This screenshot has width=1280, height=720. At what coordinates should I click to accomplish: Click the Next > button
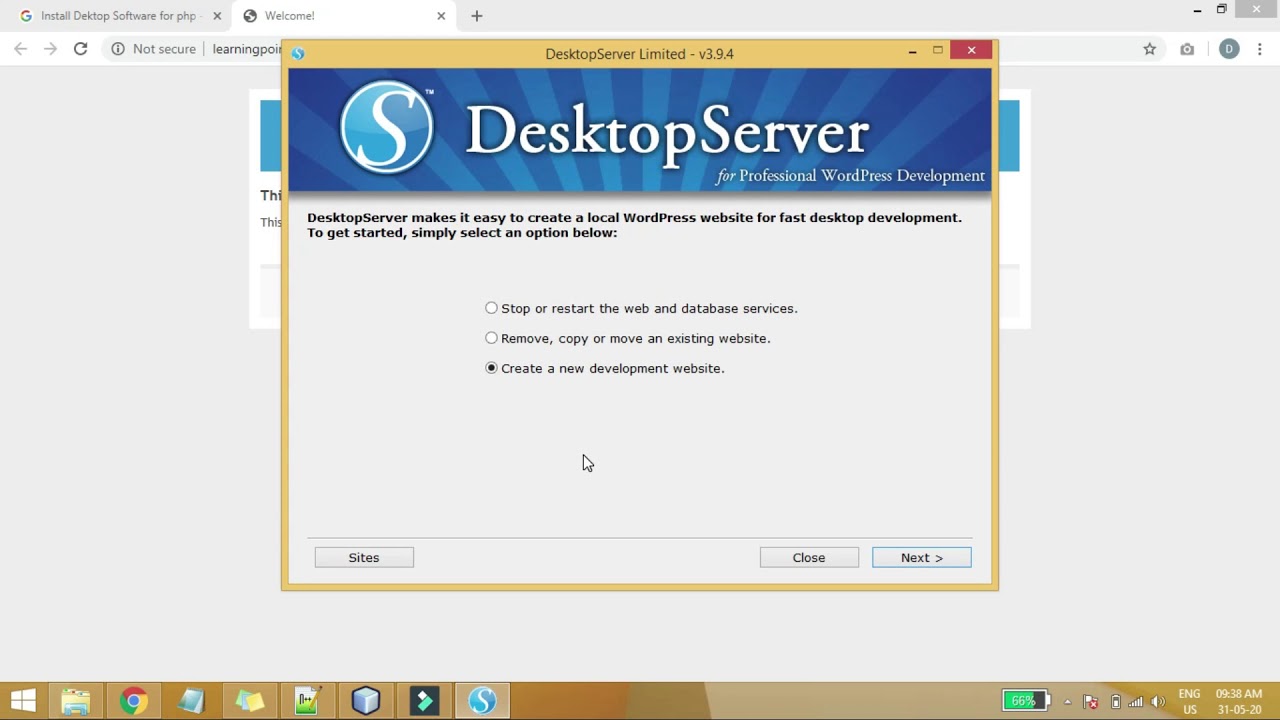pyautogui.click(x=921, y=557)
